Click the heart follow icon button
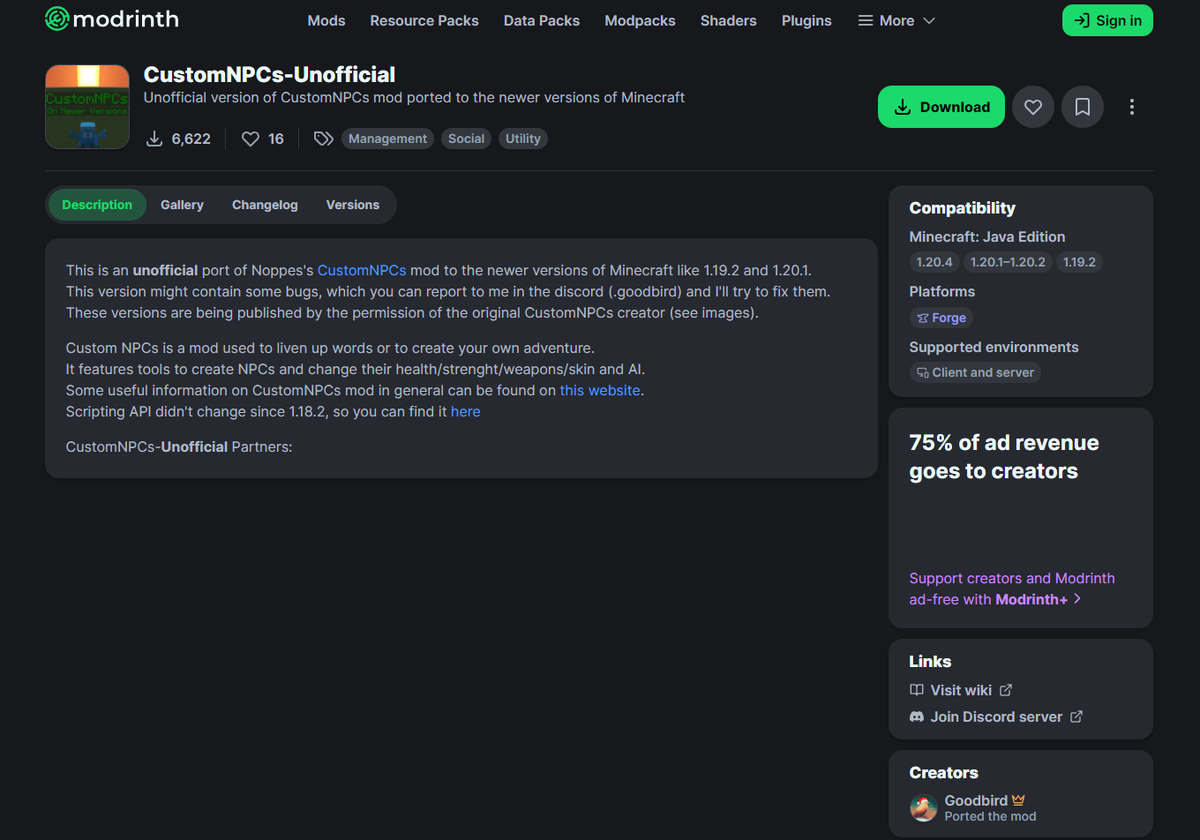The width and height of the screenshot is (1200, 840). (x=1033, y=107)
